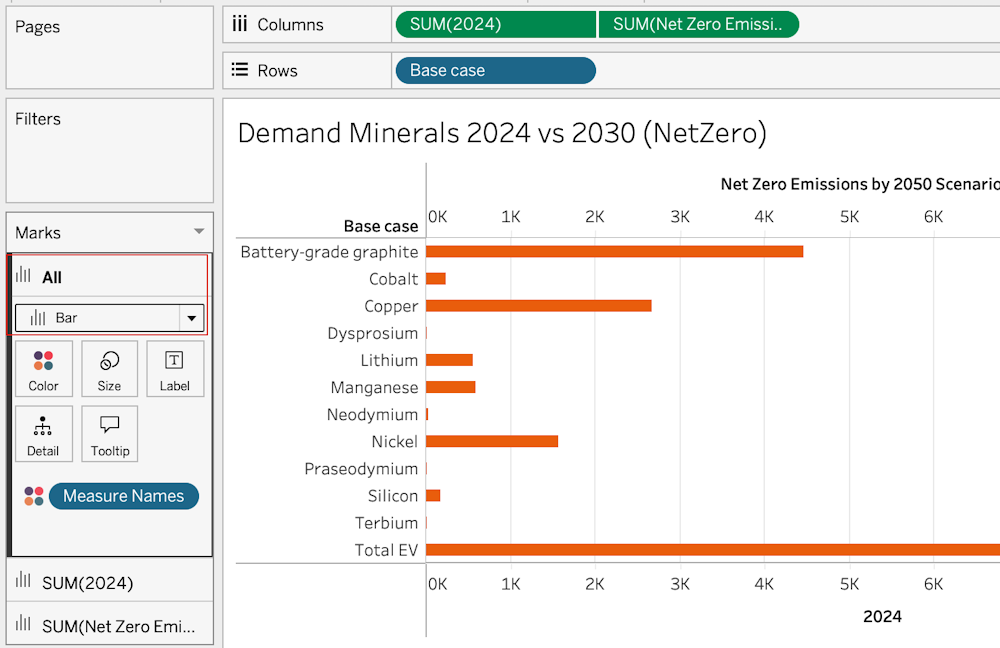The height and width of the screenshot is (648, 1000).
Task: Switch to the All marks tab
Action: (x=110, y=277)
